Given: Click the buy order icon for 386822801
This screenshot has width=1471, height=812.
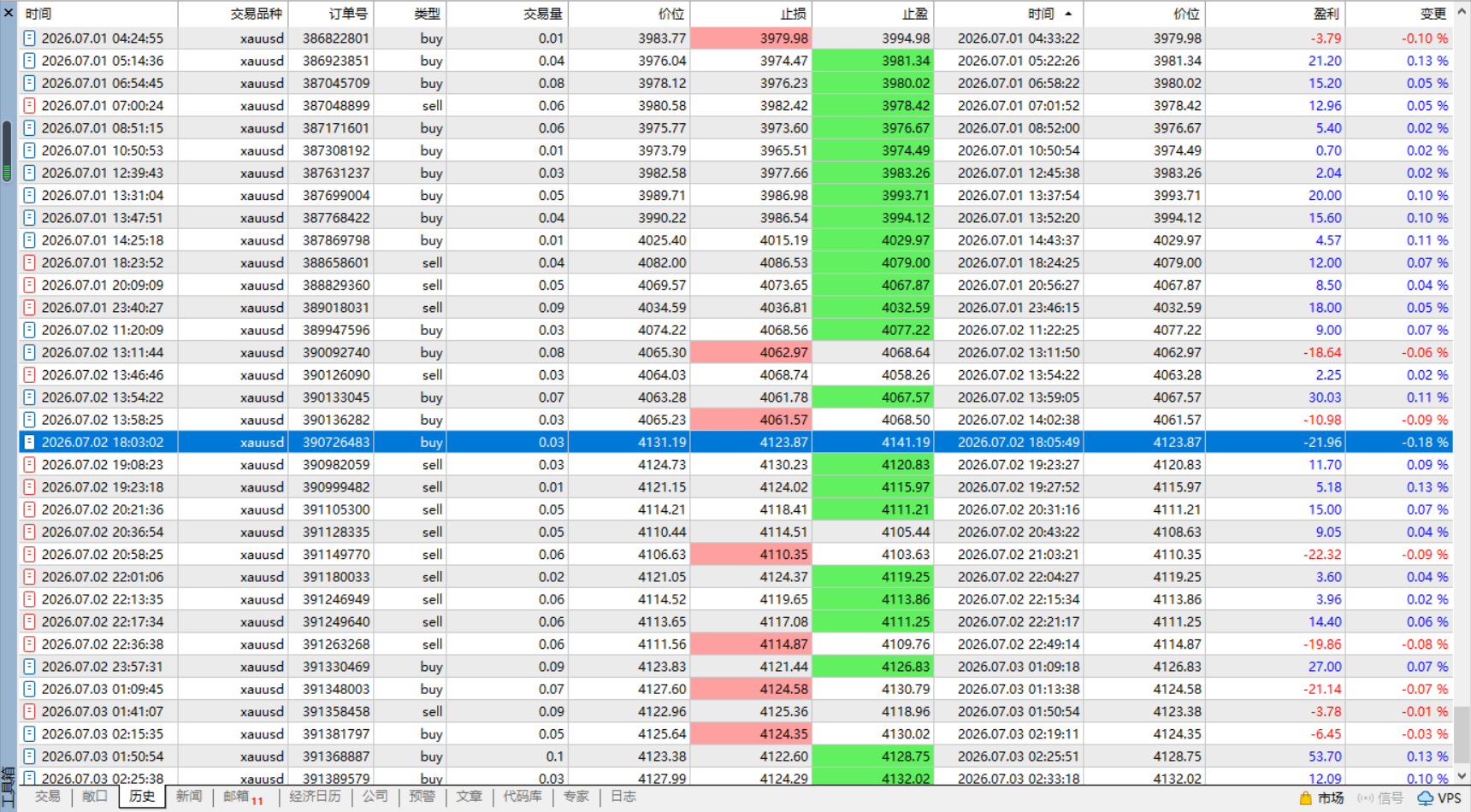Looking at the screenshot, I should click(x=29, y=38).
